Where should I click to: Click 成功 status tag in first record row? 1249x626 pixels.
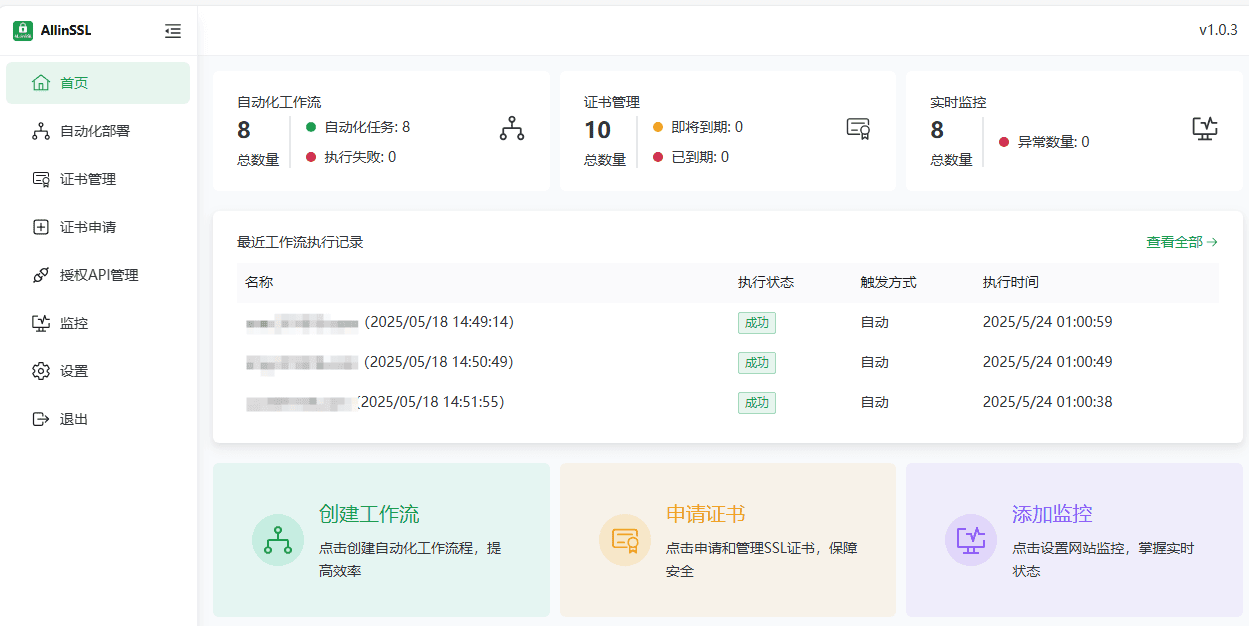point(757,322)
